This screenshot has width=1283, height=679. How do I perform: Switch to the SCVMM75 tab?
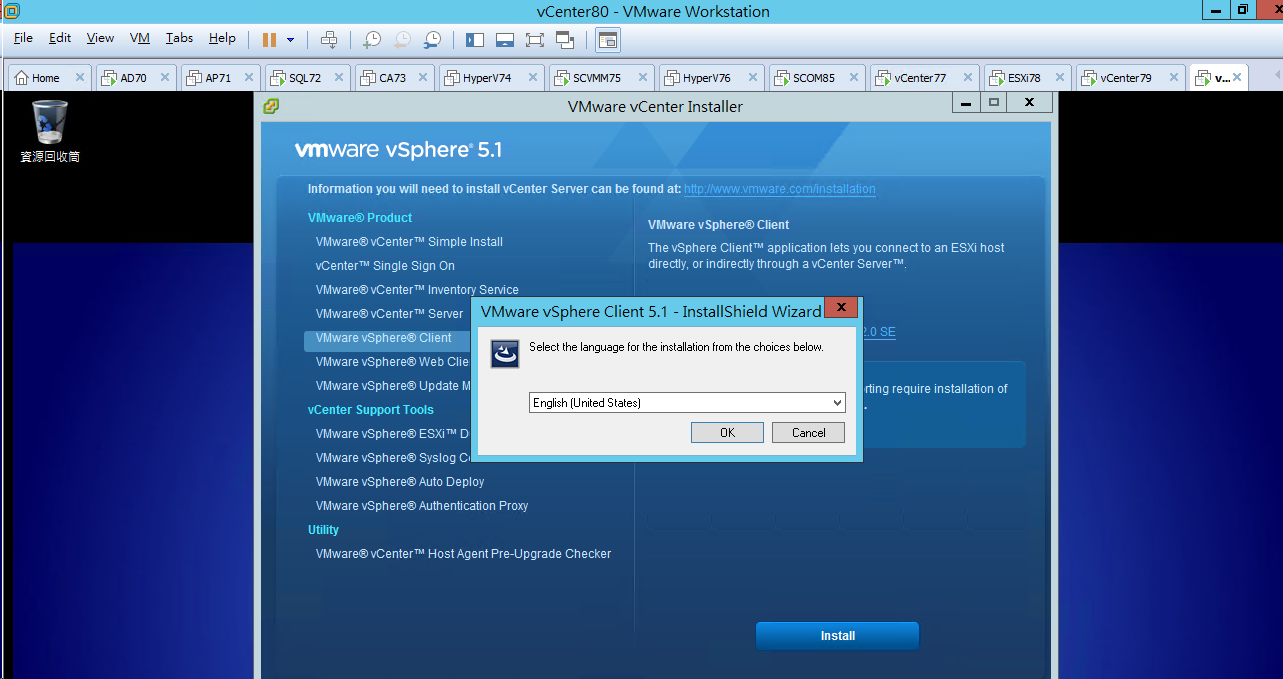click(x=597, y=78)
